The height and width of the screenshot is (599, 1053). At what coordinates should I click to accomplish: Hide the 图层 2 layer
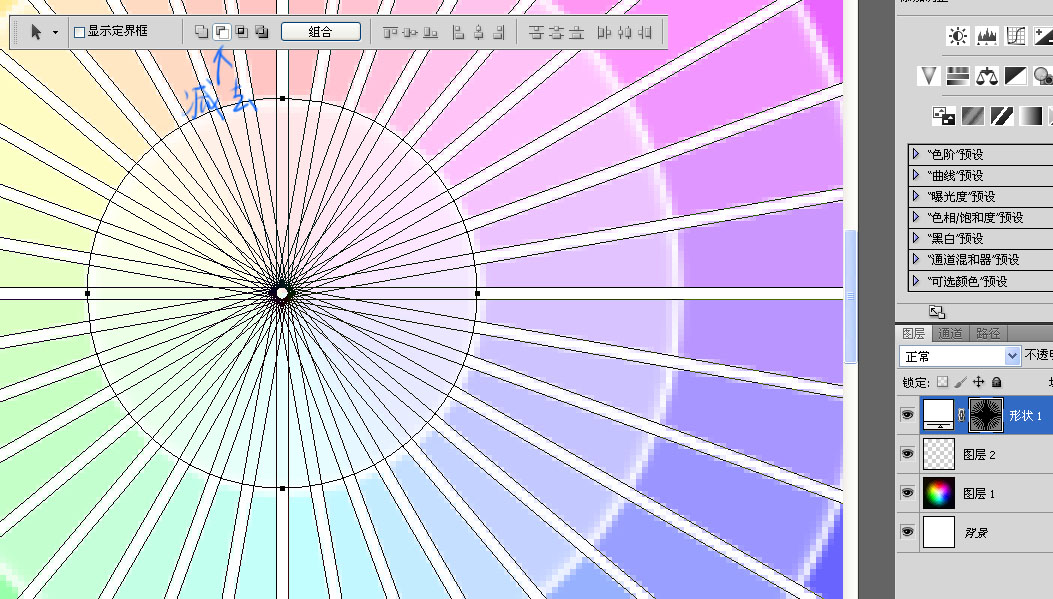pos(907,454)
